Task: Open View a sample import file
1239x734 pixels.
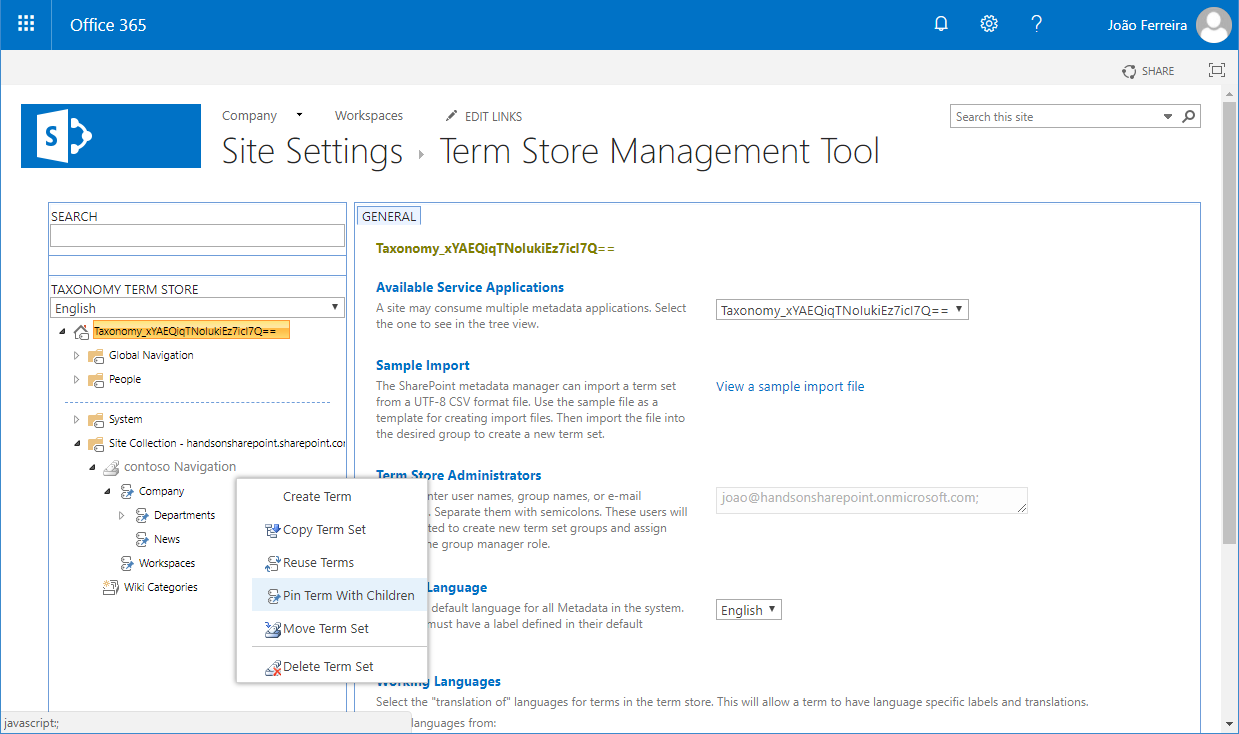Action: 790,386
